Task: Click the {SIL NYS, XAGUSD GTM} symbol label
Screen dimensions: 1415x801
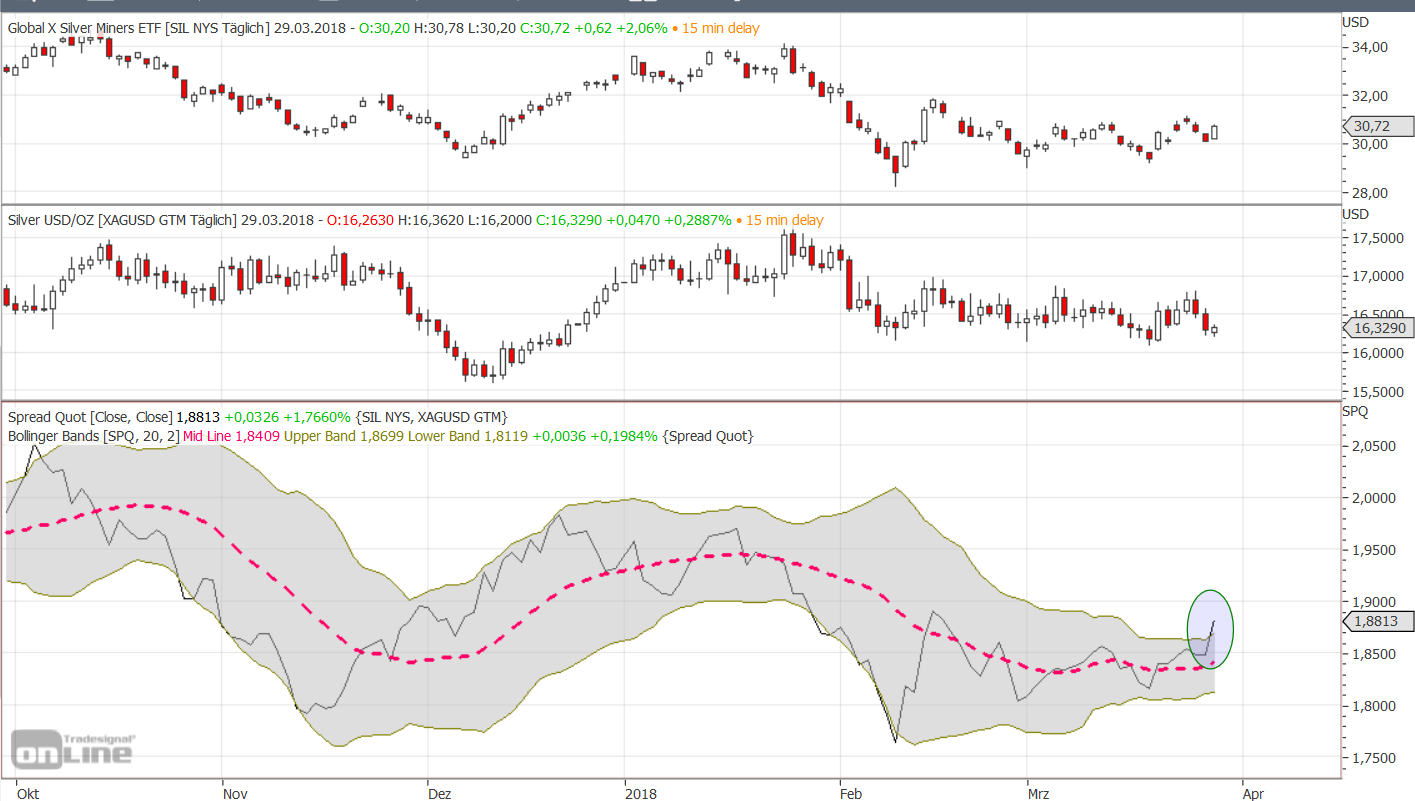Action: [x=433, y=416]
